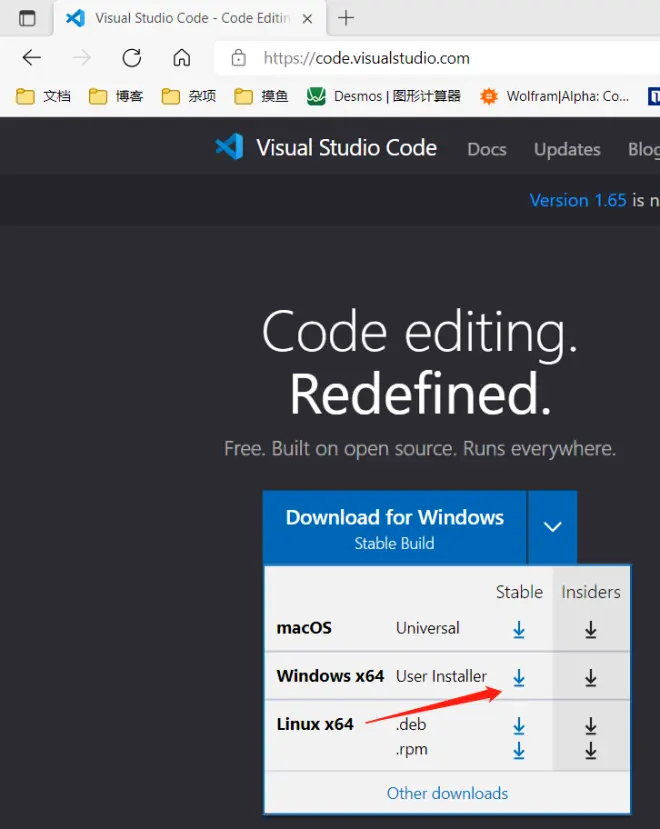Click the Windows x64 row label
The height and width of the screenshot is (829, 660).
(330, 676)
